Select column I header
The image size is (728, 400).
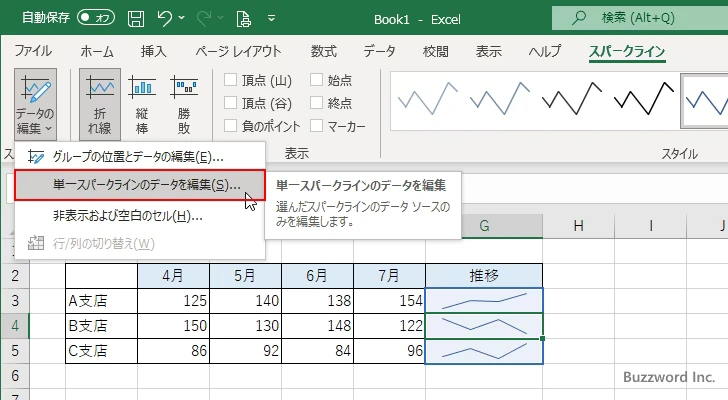[x=650, y=226]
